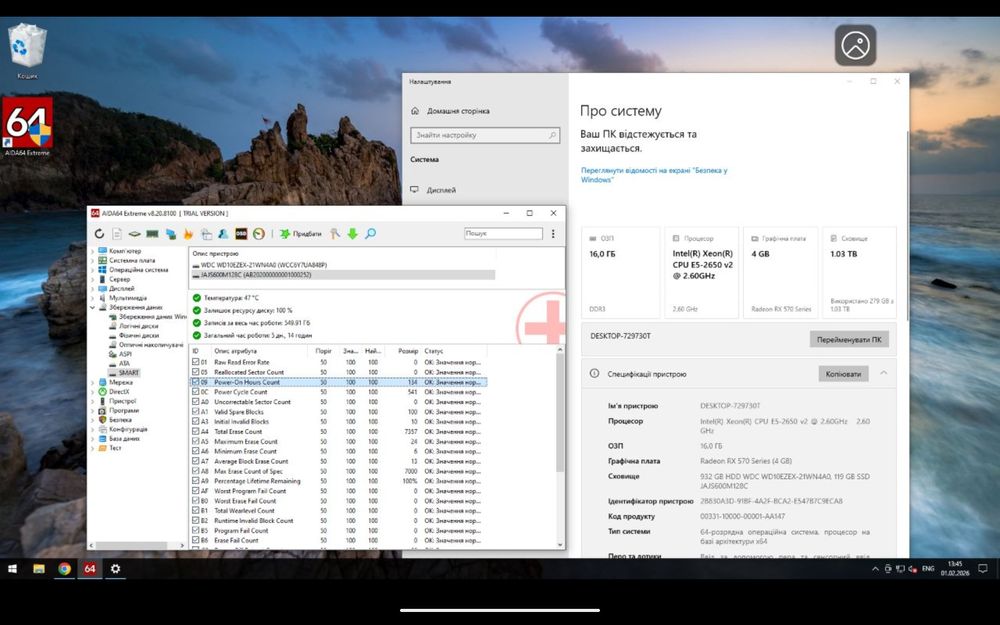The image size is (1000, 625).
Task: Toggle checkbox for Total Erase Count
Action: [196, 431]
